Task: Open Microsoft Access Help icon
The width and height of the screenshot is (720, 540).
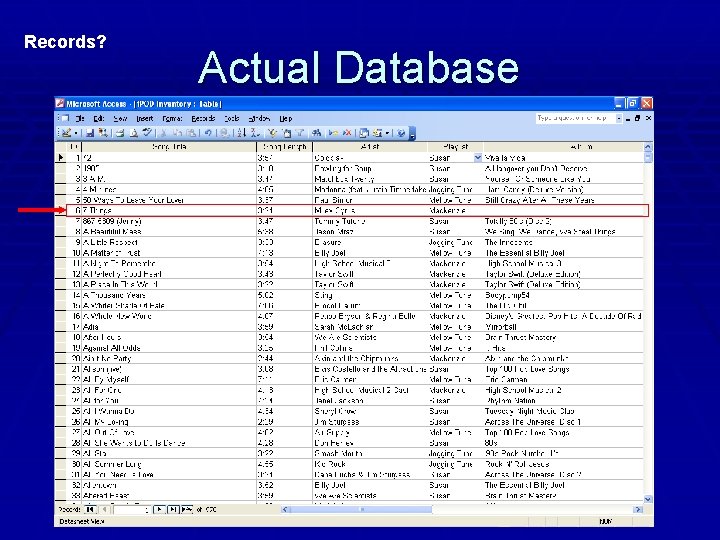Action: tap(401, 133)
